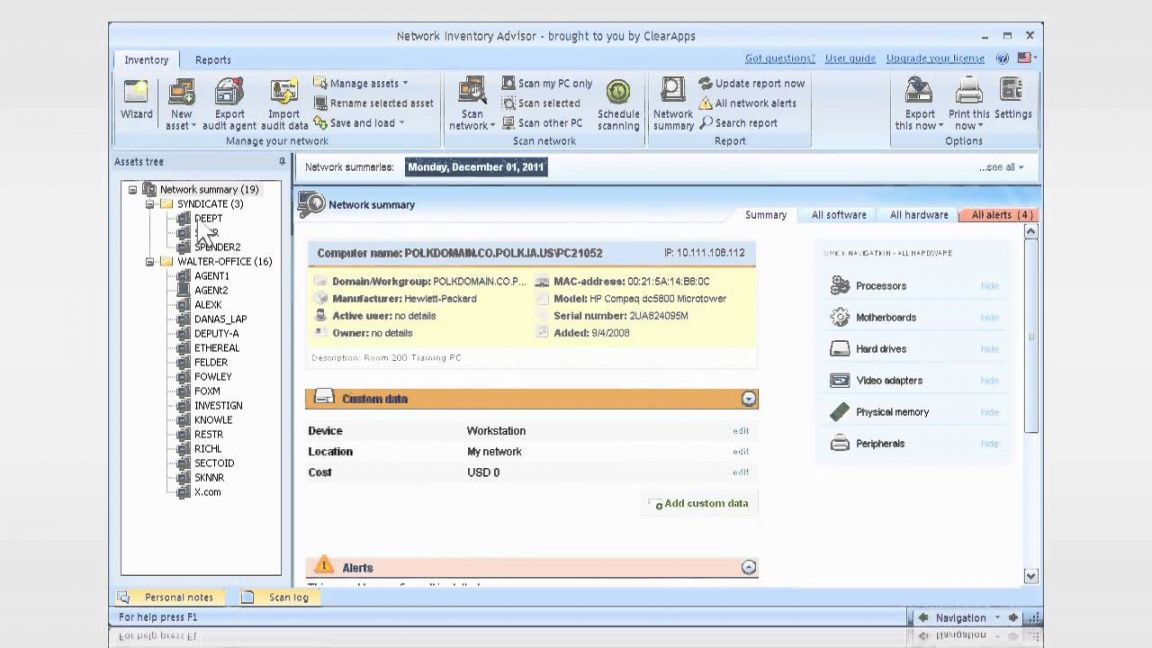Open Export audit agent

click(x=229, y=104)
